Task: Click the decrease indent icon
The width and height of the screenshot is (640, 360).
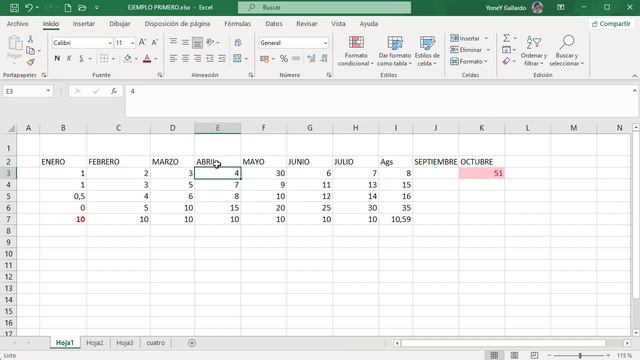Action: point(210,58)
